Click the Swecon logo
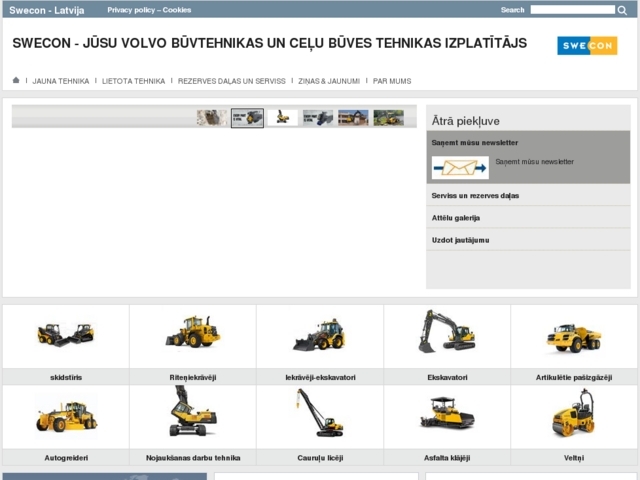This screenshot has height=480, width=640. tap(587, 46)
